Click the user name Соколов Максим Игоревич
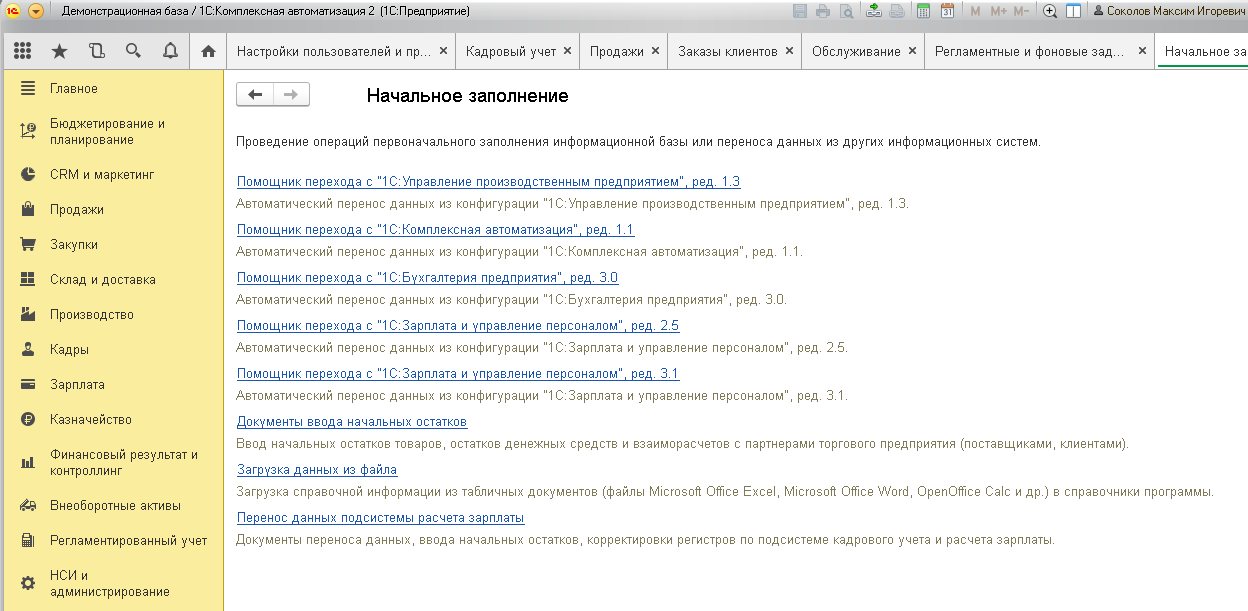Viewport: 1248px width, 611px height. coord(1170,11)
